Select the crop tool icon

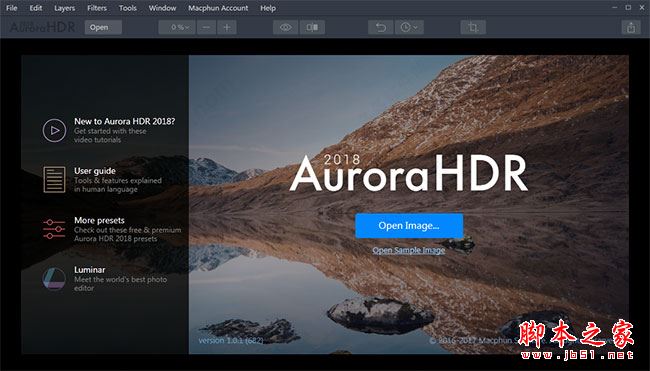473,27
